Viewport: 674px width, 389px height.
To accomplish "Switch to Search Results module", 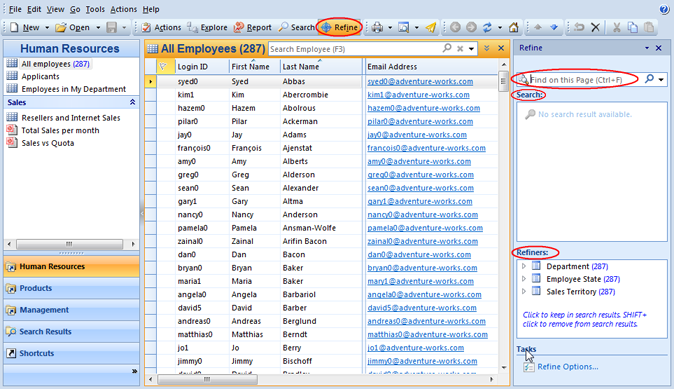I will (x=71, y=331).
